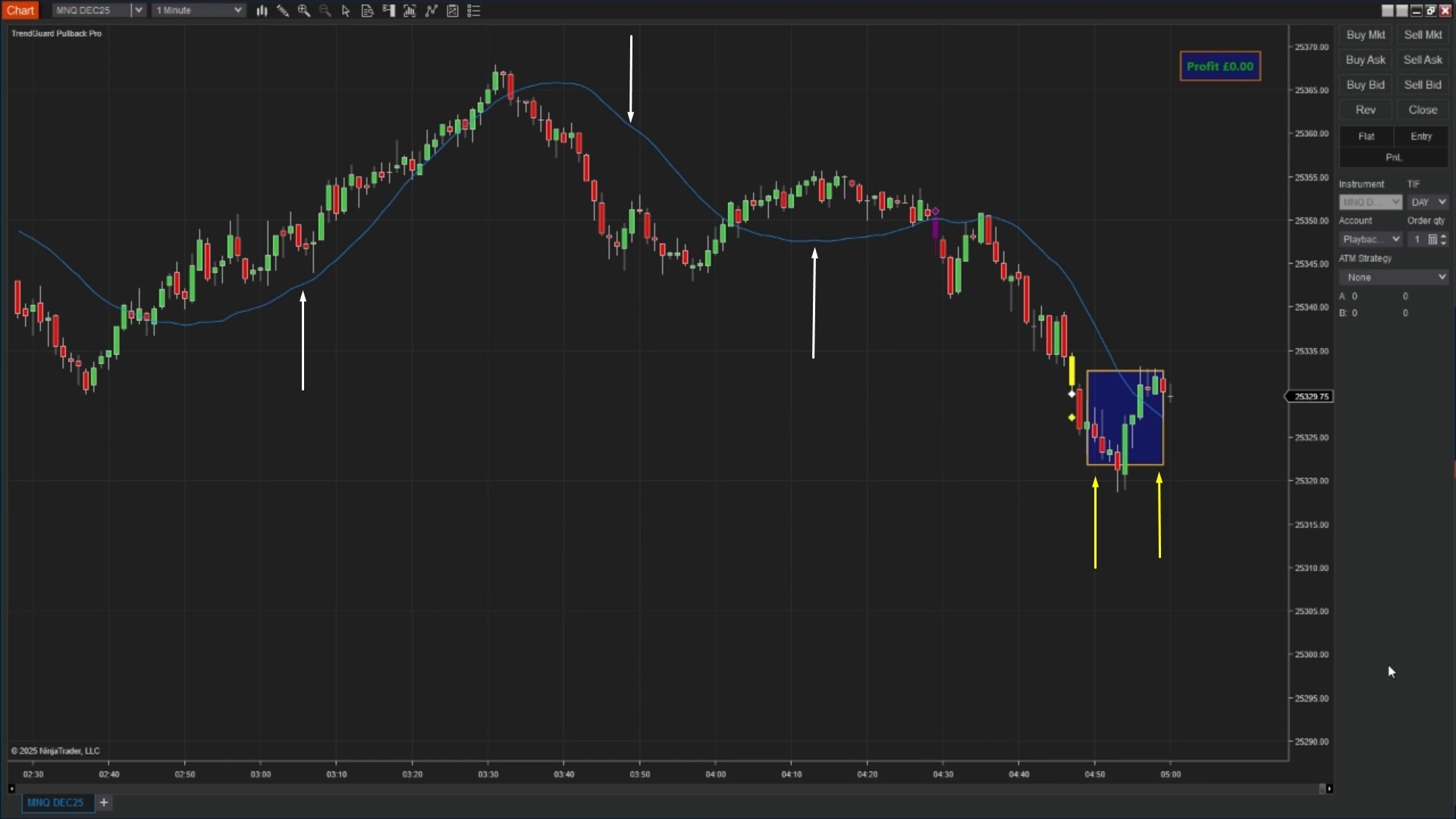The height and width of the screenshot is (819, 1456).
Task: Click the + to add a new chart tab
Action: pos(104,802)
